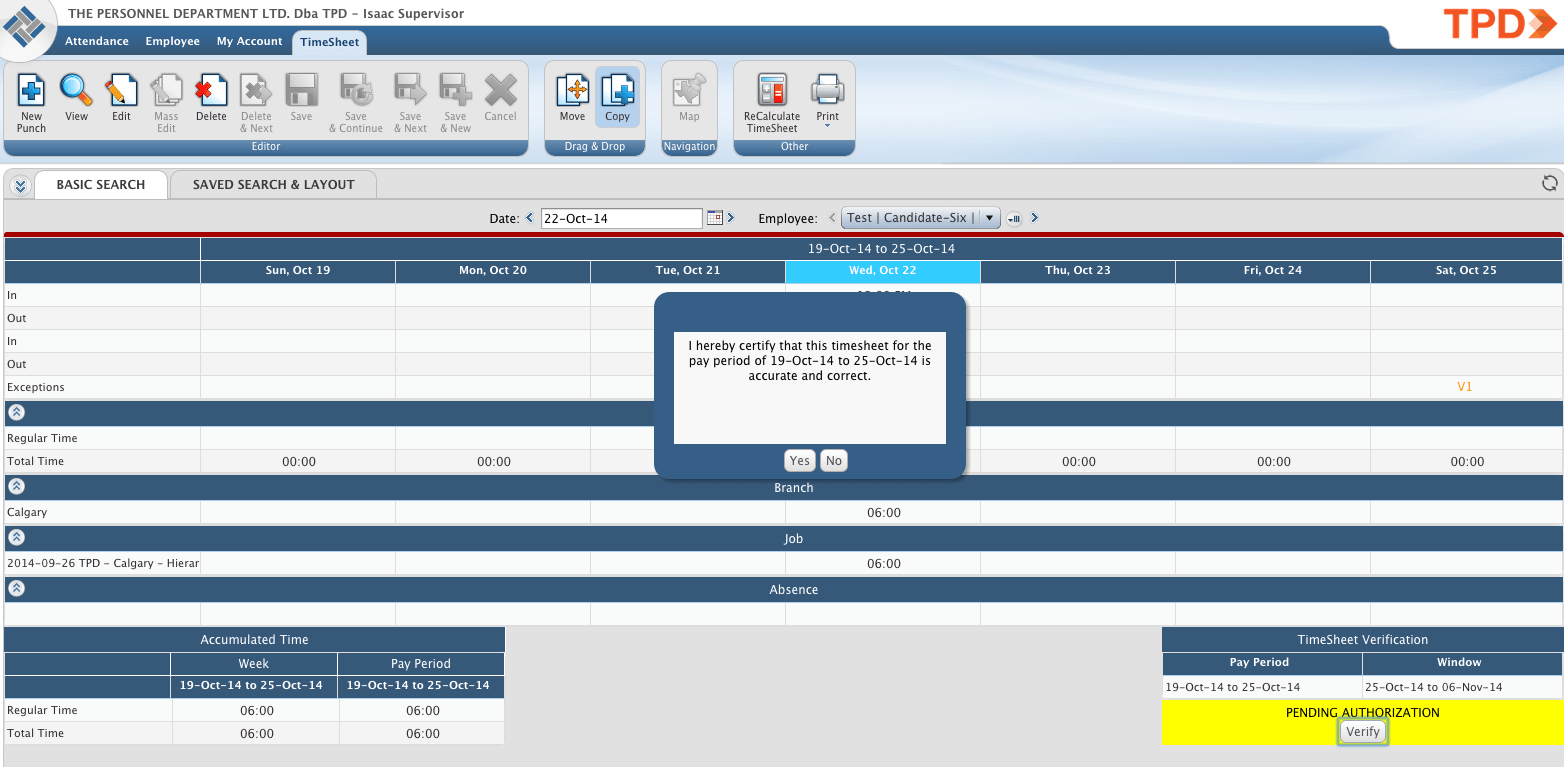
Task: Decline certification with No button
Action: tap(833, 460)
